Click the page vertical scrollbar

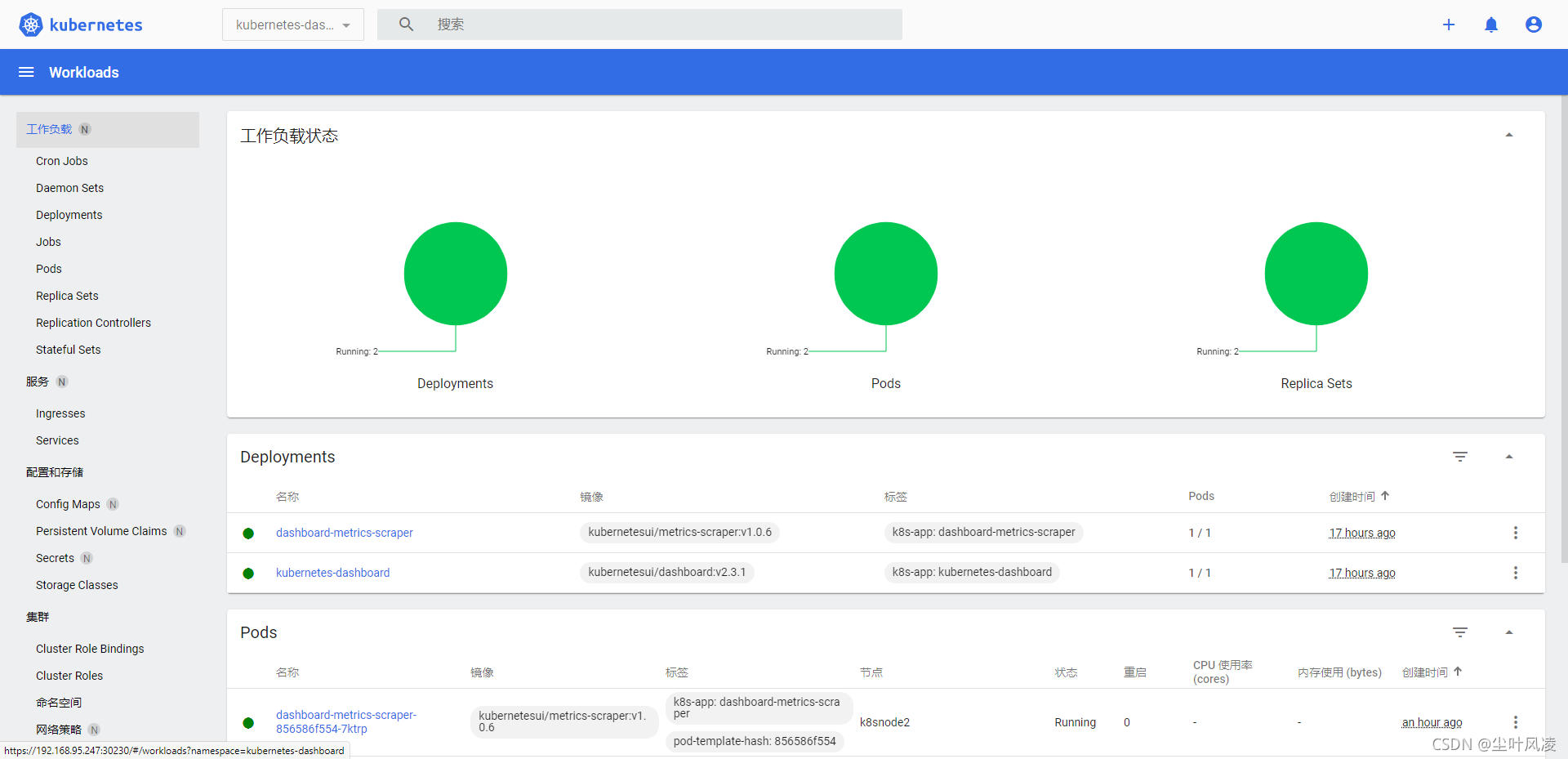point(1563,329)
